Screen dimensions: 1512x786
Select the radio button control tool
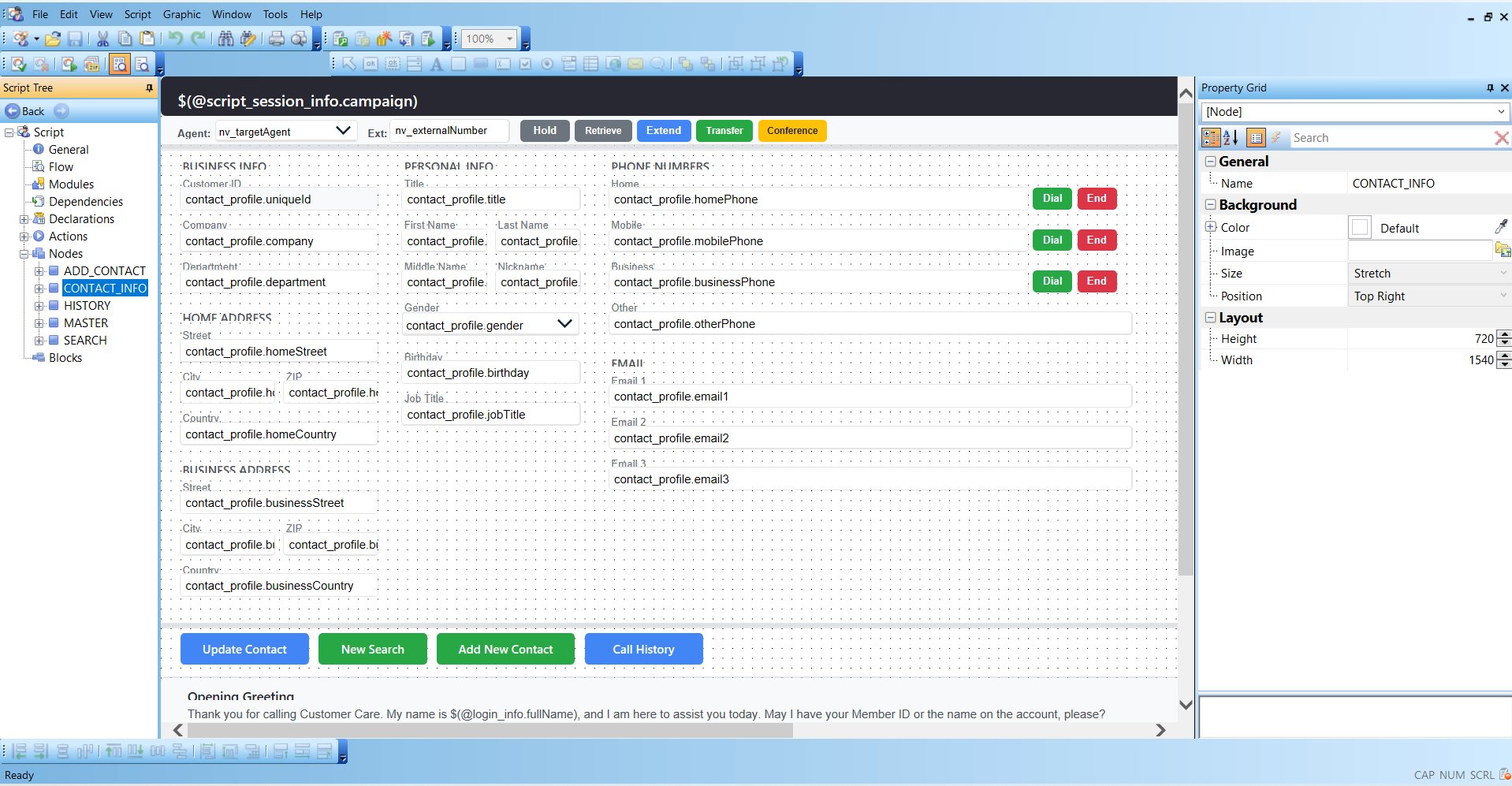click(x=547, y=64)
